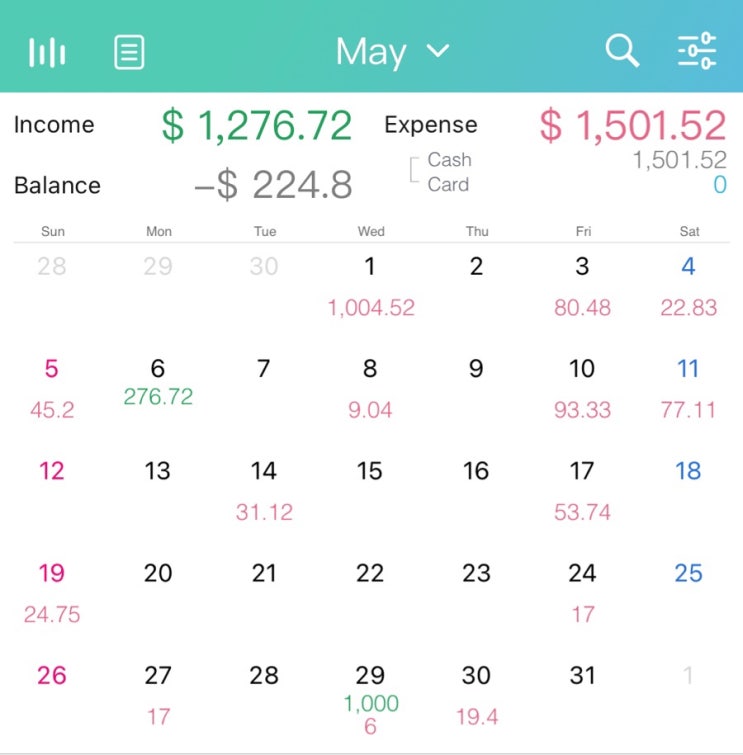
Task: Tap the search magnifier icon
Action: (622, 50)
